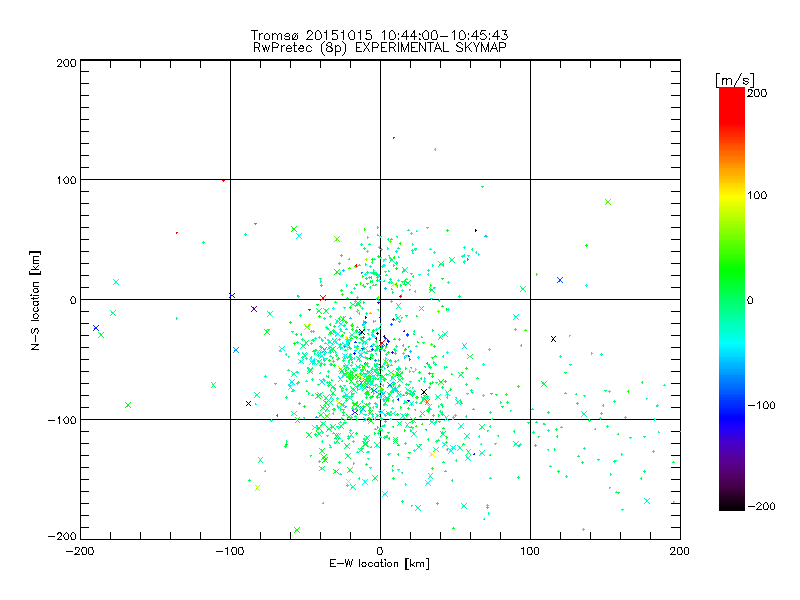Screen dimensions: 800x600
Task: Click the colorbar's '-100' scale label
Action: pyautogui.click(x=761, y=405)
